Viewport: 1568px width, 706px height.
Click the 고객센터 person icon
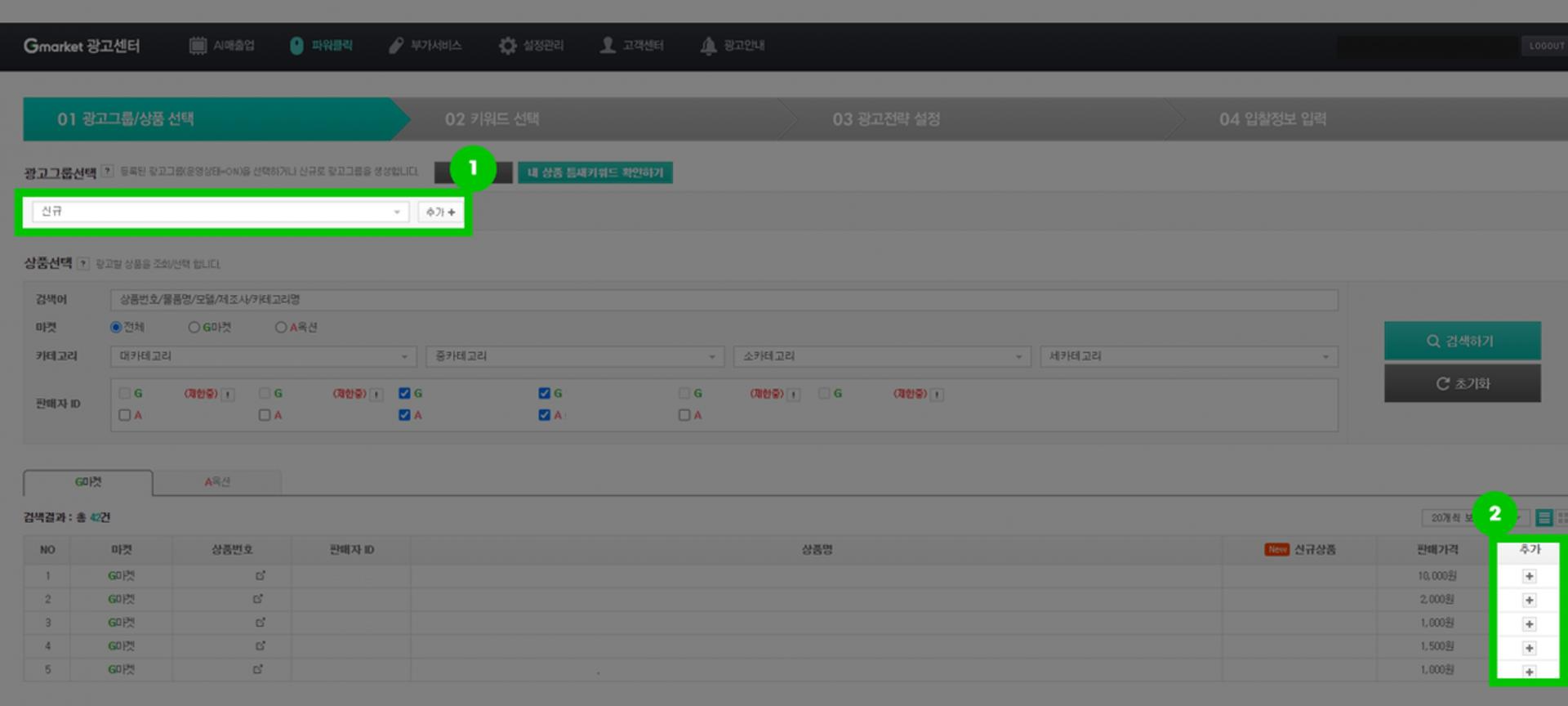click(x=608, y=46)
